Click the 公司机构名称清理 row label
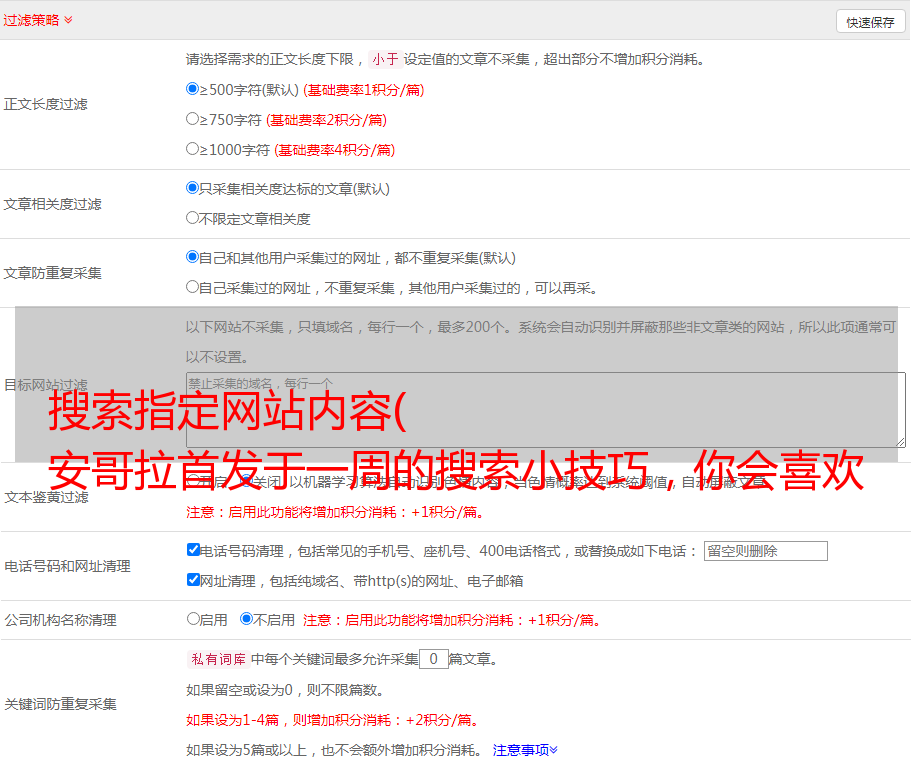This screenshot has height=768, width=912. [60, 620]
